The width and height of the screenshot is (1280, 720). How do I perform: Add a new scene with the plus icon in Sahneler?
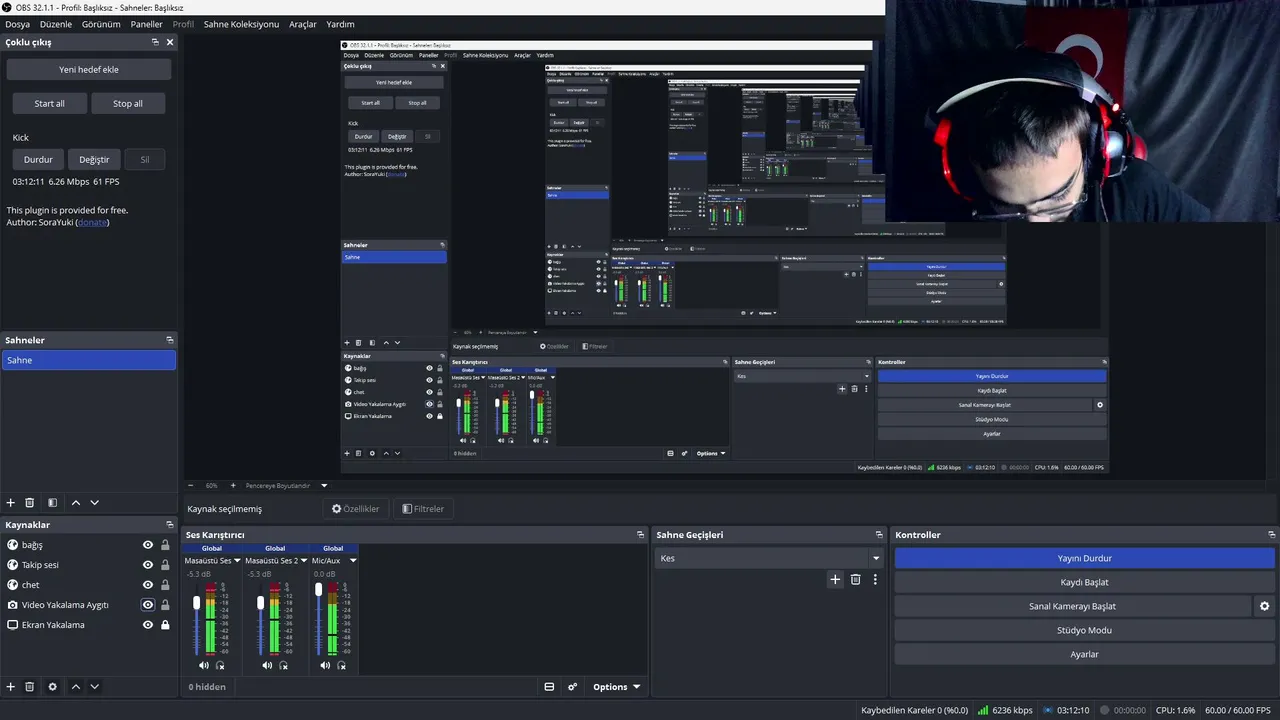click(11, 503)
